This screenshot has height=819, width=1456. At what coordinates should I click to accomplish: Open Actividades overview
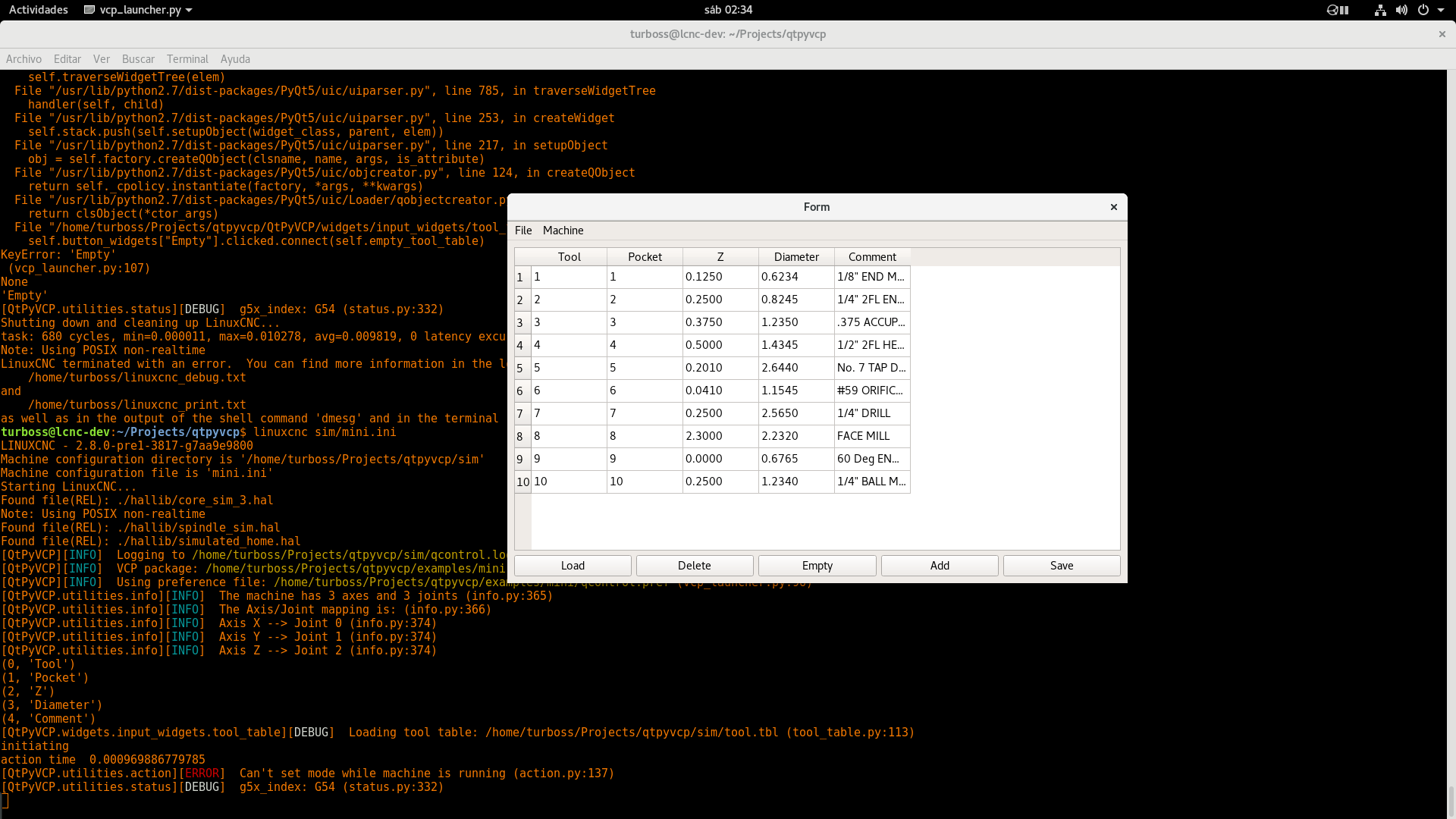click(39, 10)
